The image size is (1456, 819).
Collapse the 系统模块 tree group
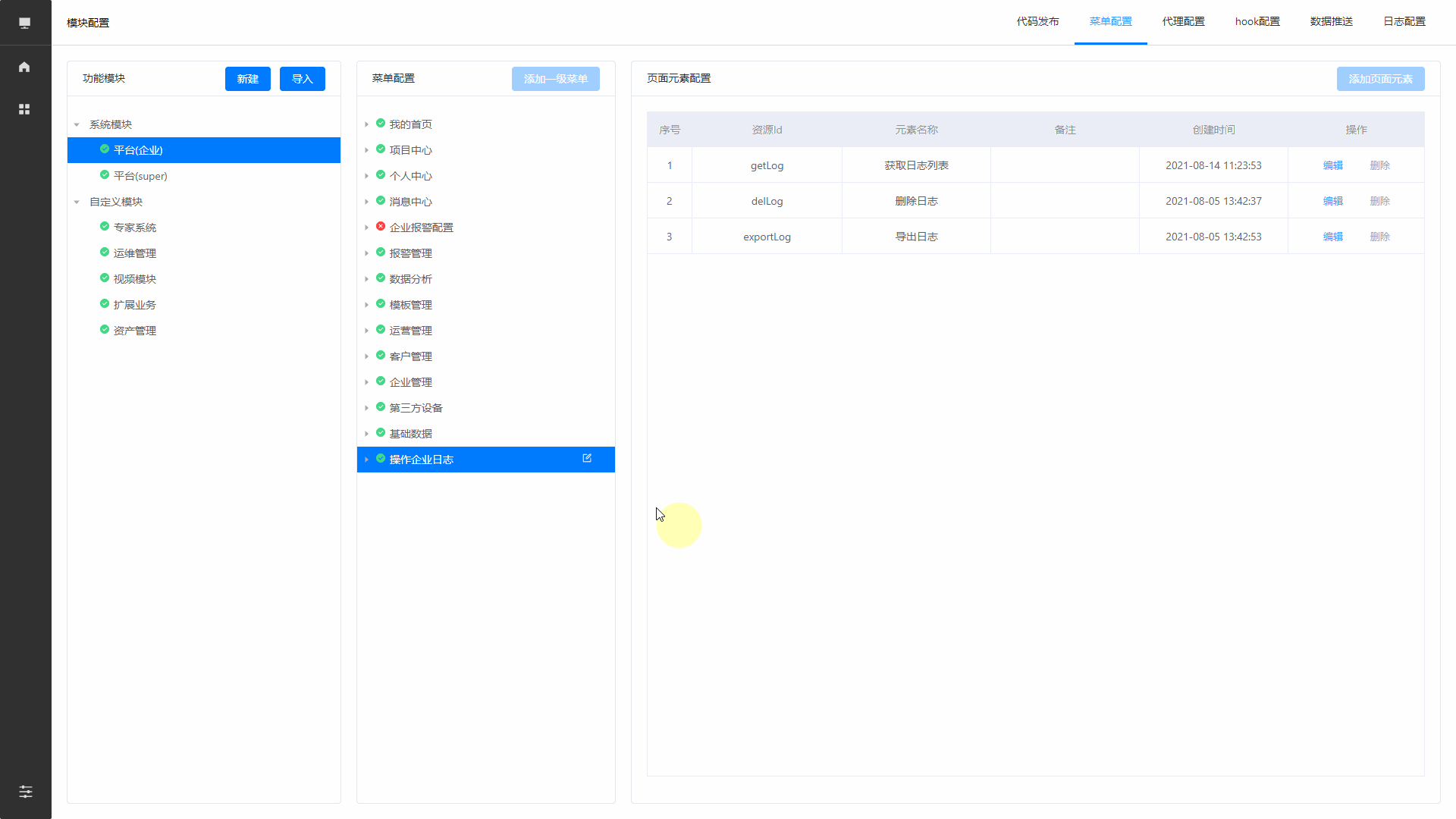click(x=77, y=124)
